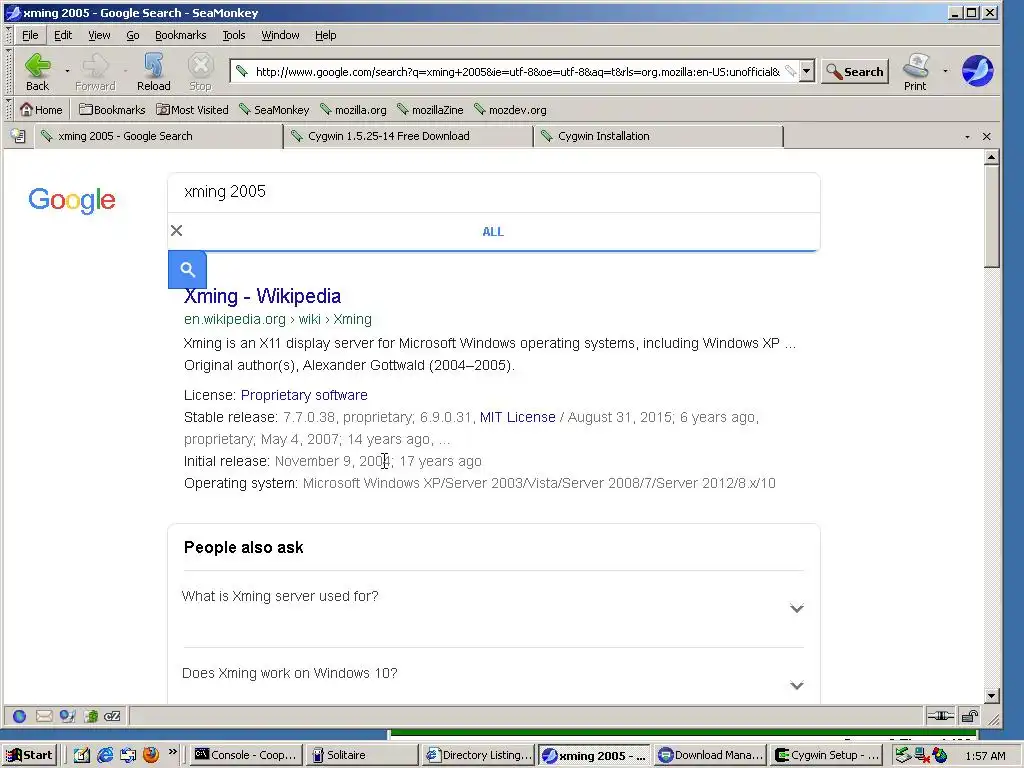Click the online/offline connection status icon

pyautogui.click(x=940, y=716)
